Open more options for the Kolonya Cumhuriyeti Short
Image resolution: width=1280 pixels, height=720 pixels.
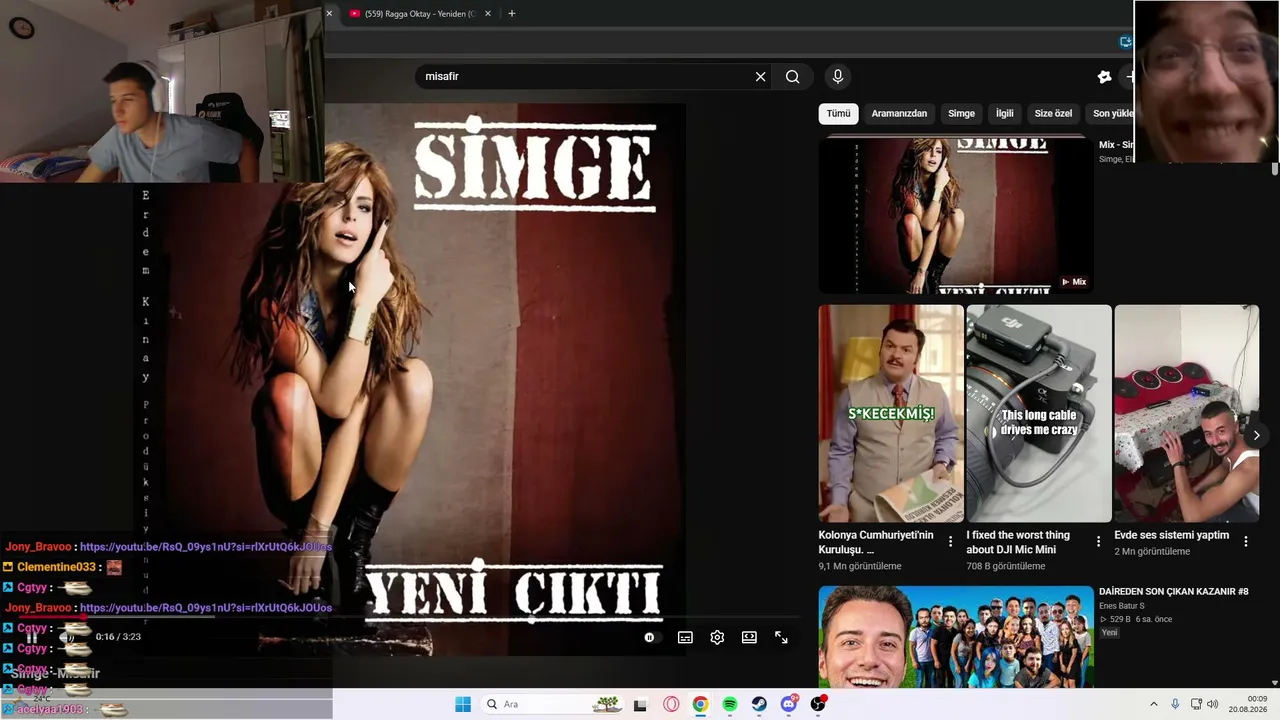click(950, 542)
